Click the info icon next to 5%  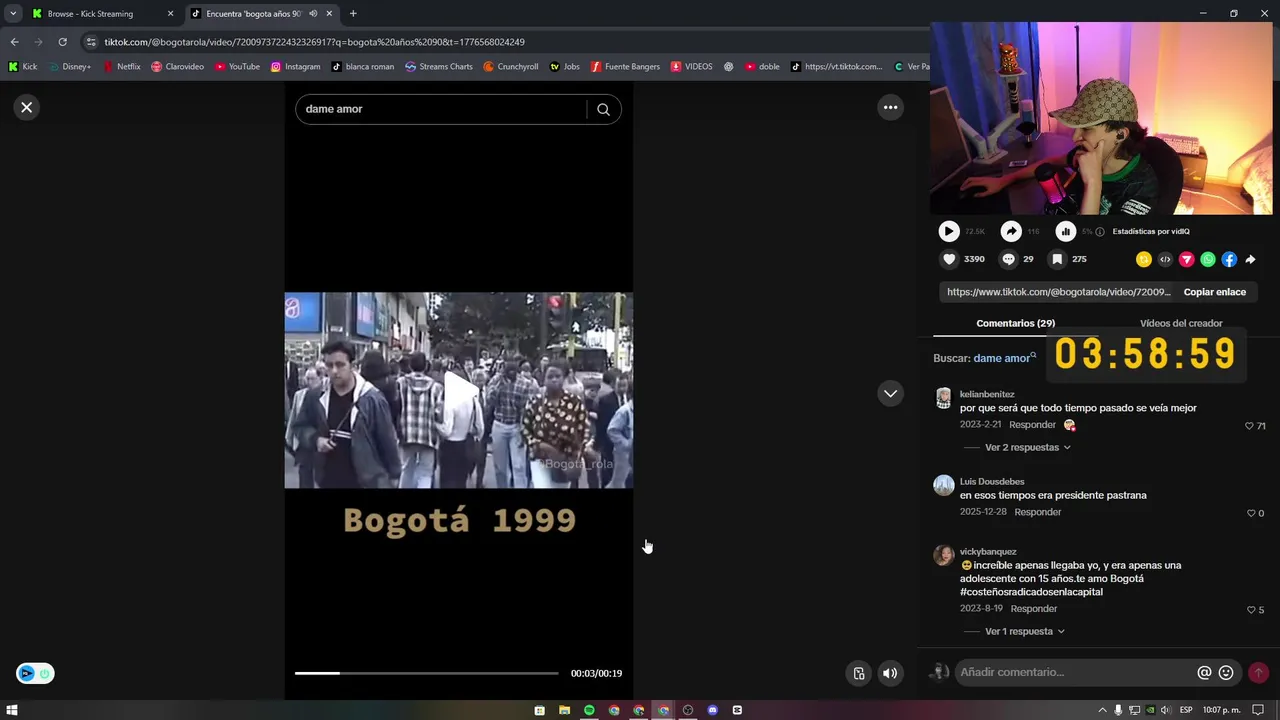(1100, 232)
